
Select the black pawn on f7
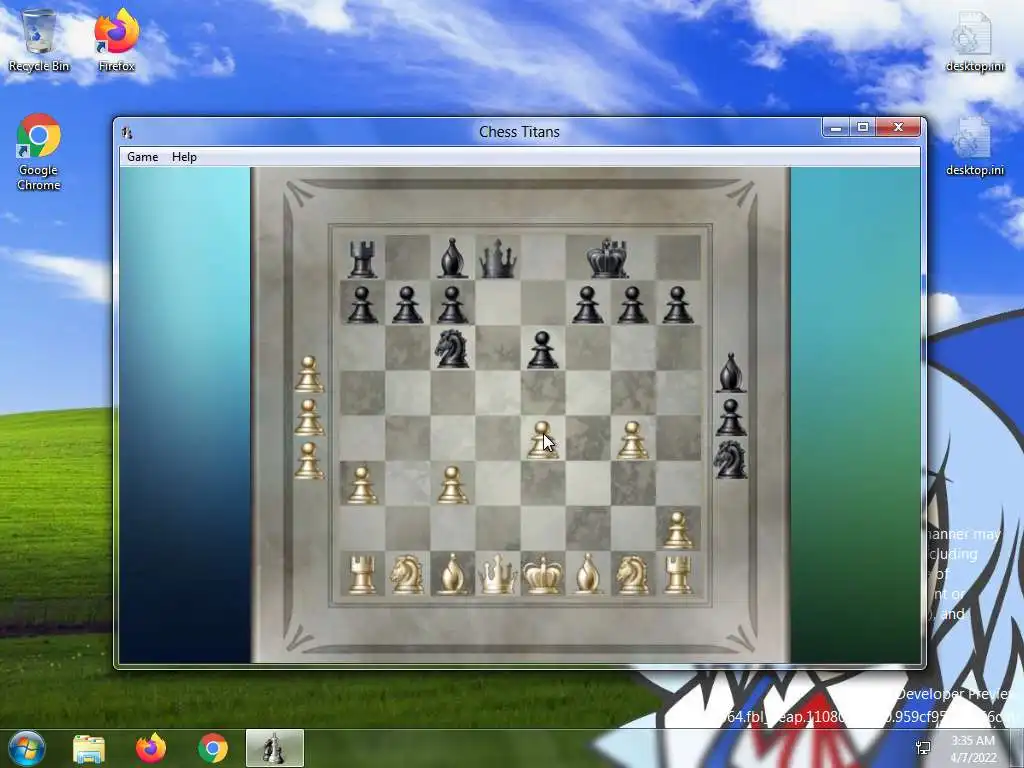(588, 305)
